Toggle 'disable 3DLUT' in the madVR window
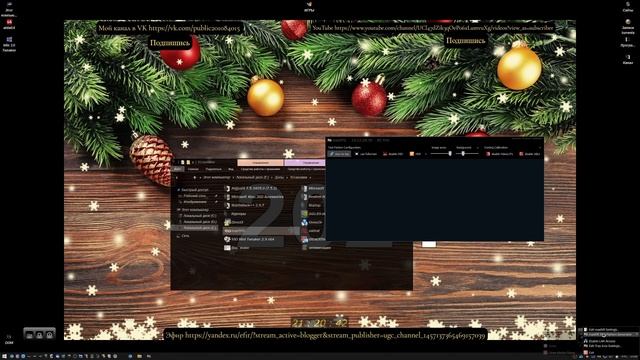640x360 pixels. point(529,154)
